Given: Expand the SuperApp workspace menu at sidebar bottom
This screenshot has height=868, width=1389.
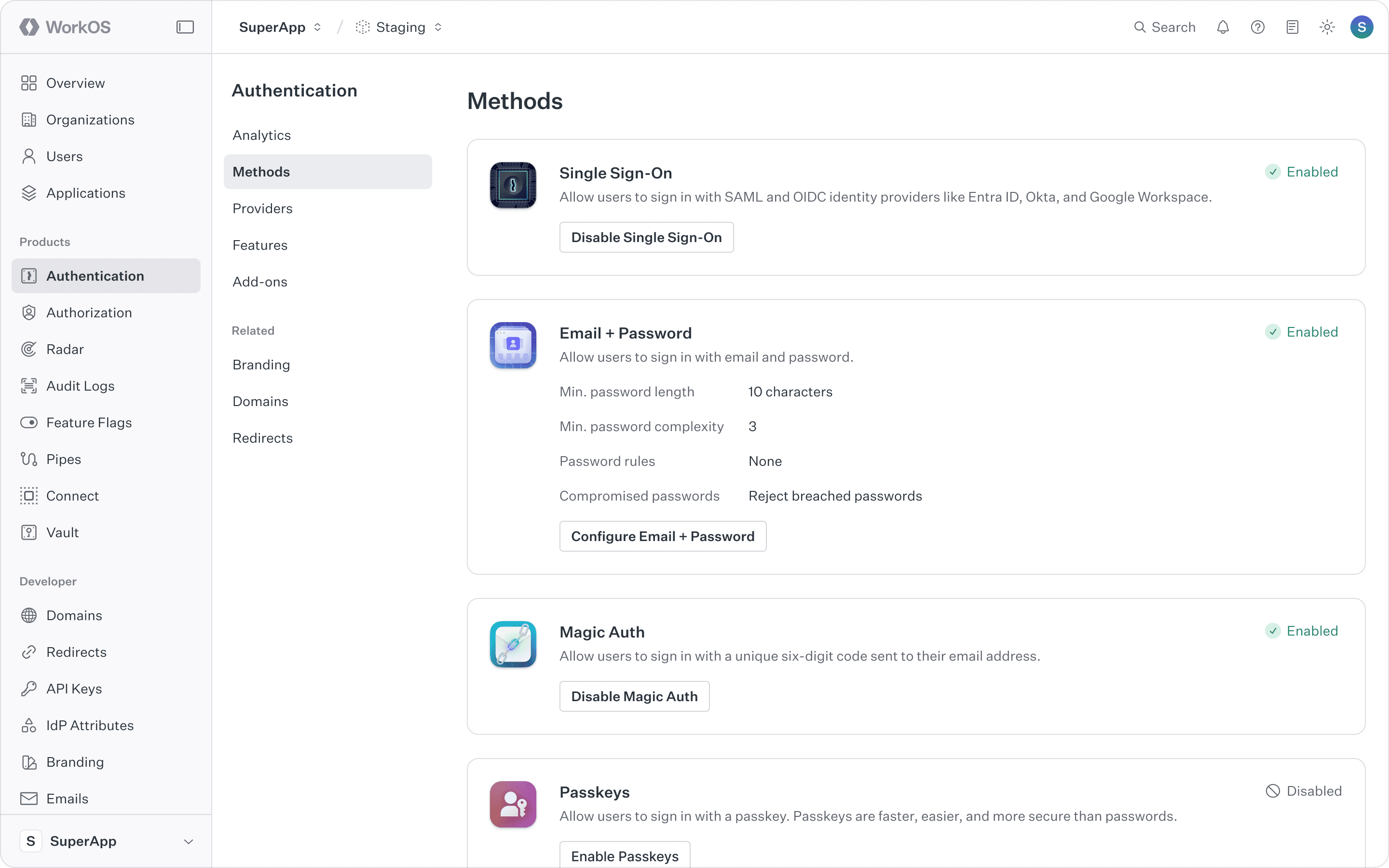Looking at the screenshot, I should (x=106, y=841).
